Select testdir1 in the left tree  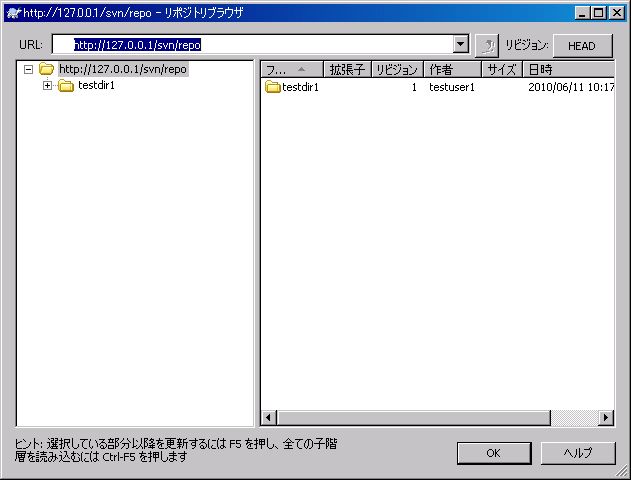96,85
